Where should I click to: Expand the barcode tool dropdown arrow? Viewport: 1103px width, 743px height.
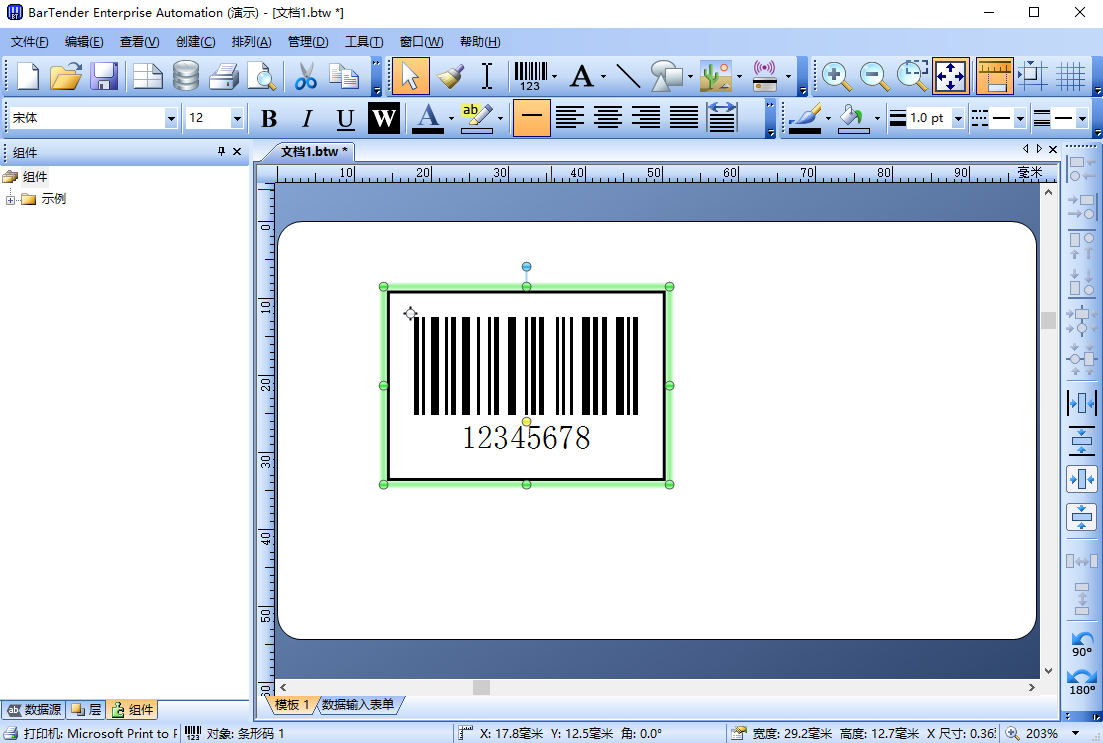(x=555, y=77)
